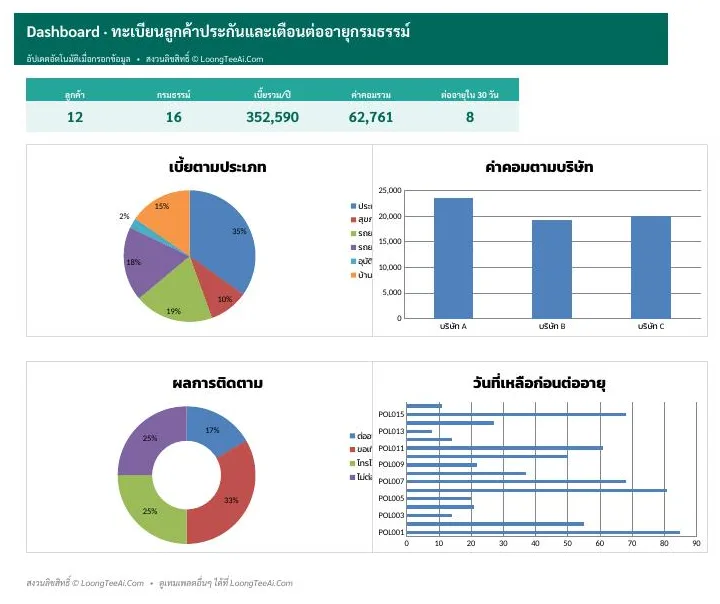720x604 pixels.
Task: Click the POL013 axis label
Action: [391, 431]
